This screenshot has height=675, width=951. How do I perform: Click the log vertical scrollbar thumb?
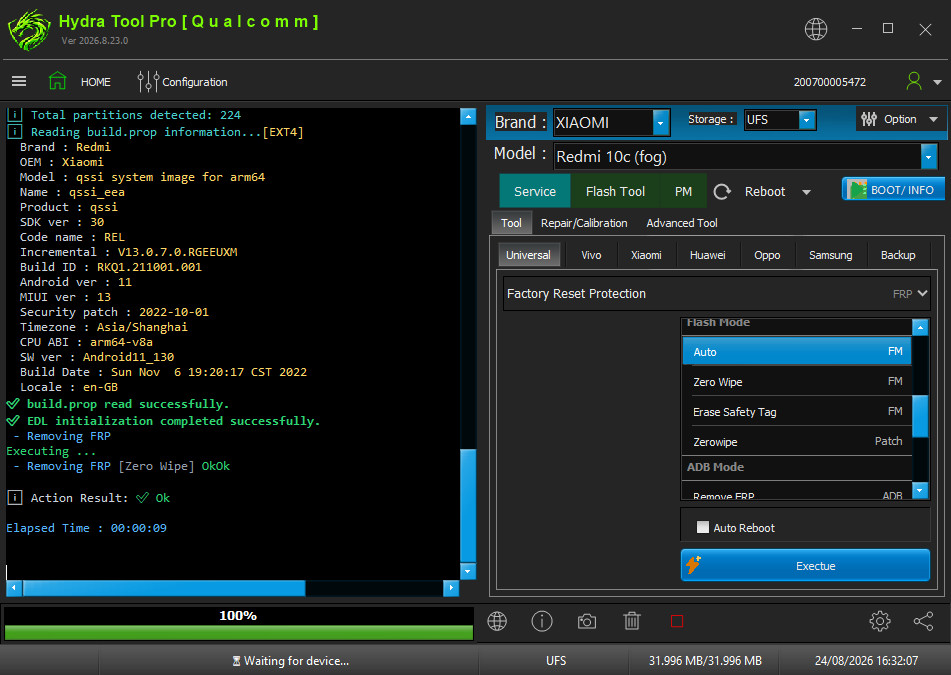tap(468, 505)
